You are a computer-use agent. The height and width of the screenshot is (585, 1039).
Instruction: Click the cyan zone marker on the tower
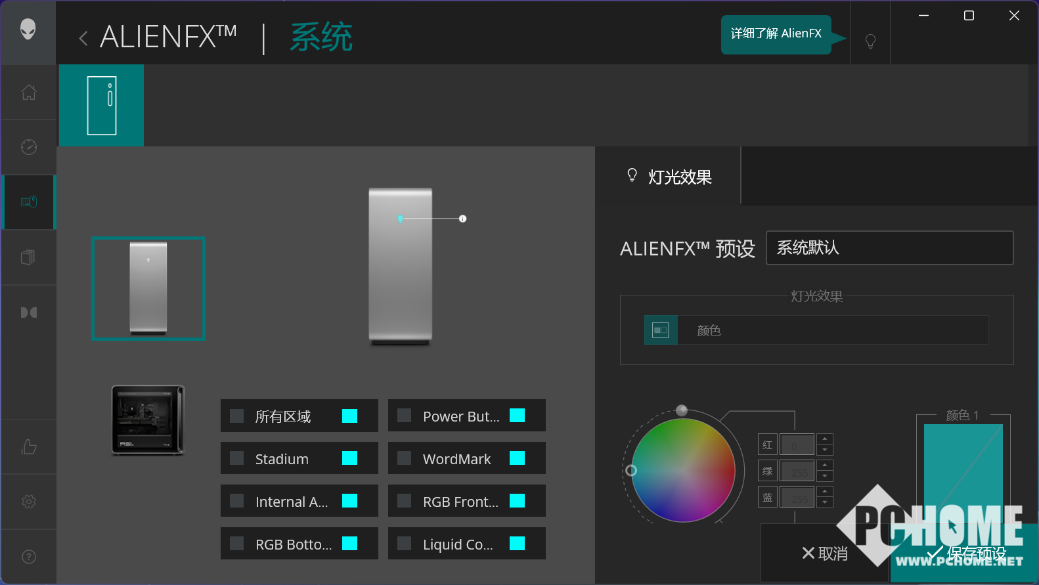tap(400, 219)
